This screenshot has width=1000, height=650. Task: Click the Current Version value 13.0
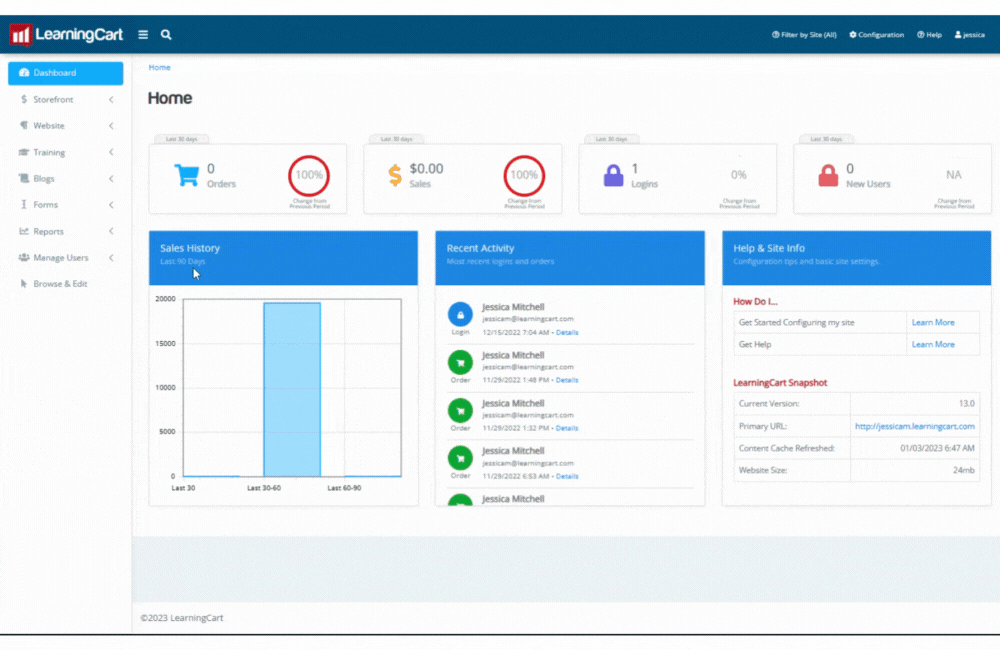click(x=967, y=404)
